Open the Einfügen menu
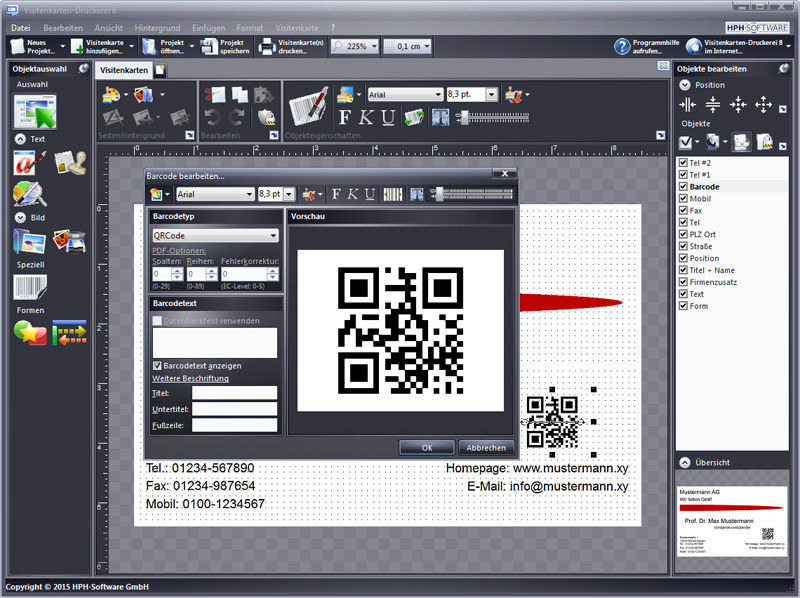The image size is (800, 598). point(208,28)
